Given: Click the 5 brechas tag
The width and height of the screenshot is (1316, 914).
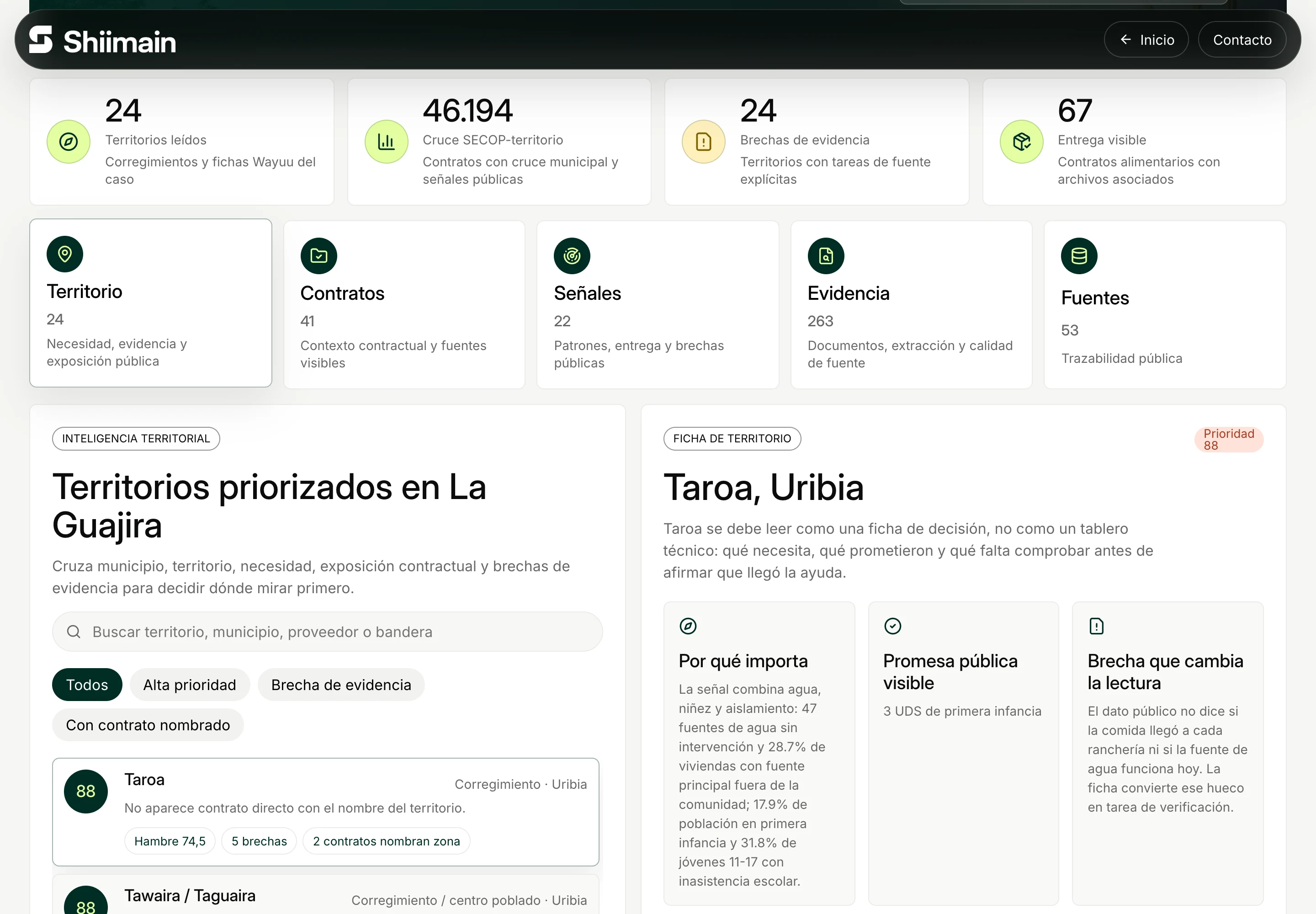Looking at the screenshot, I should coord(259,841).
